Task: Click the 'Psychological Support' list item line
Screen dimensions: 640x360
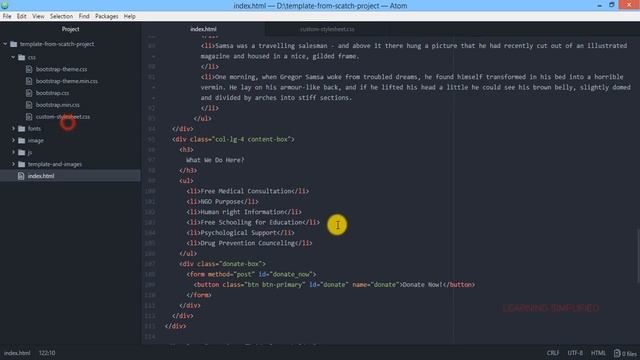Action: pyautogui.click(x=240, y=233)
